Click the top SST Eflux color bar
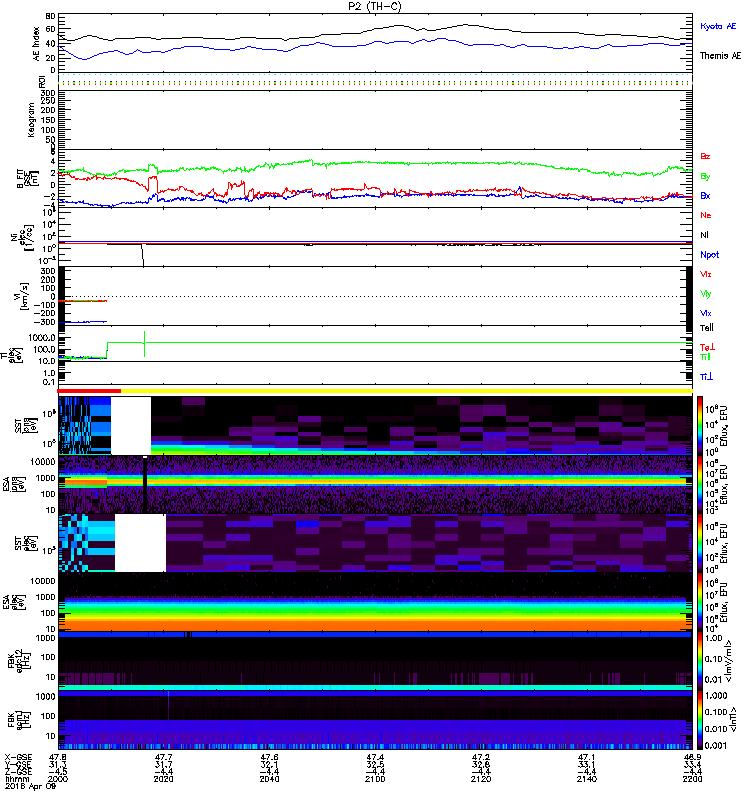750x800 pixels. click(x=699, y=424)
